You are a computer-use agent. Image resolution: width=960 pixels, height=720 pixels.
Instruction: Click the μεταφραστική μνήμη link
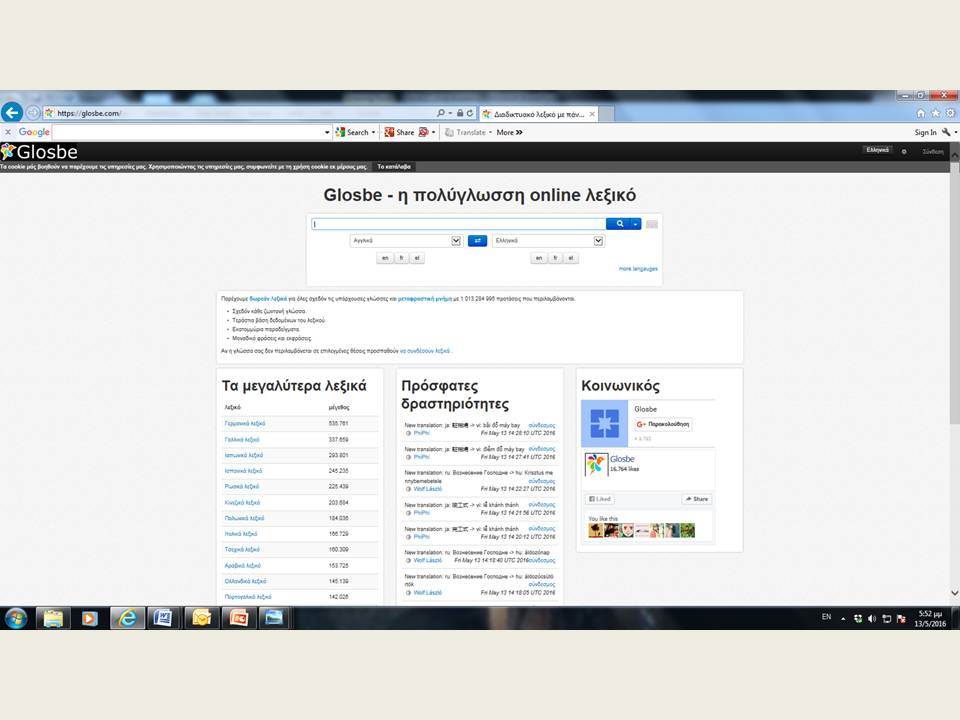coord(425,299)
